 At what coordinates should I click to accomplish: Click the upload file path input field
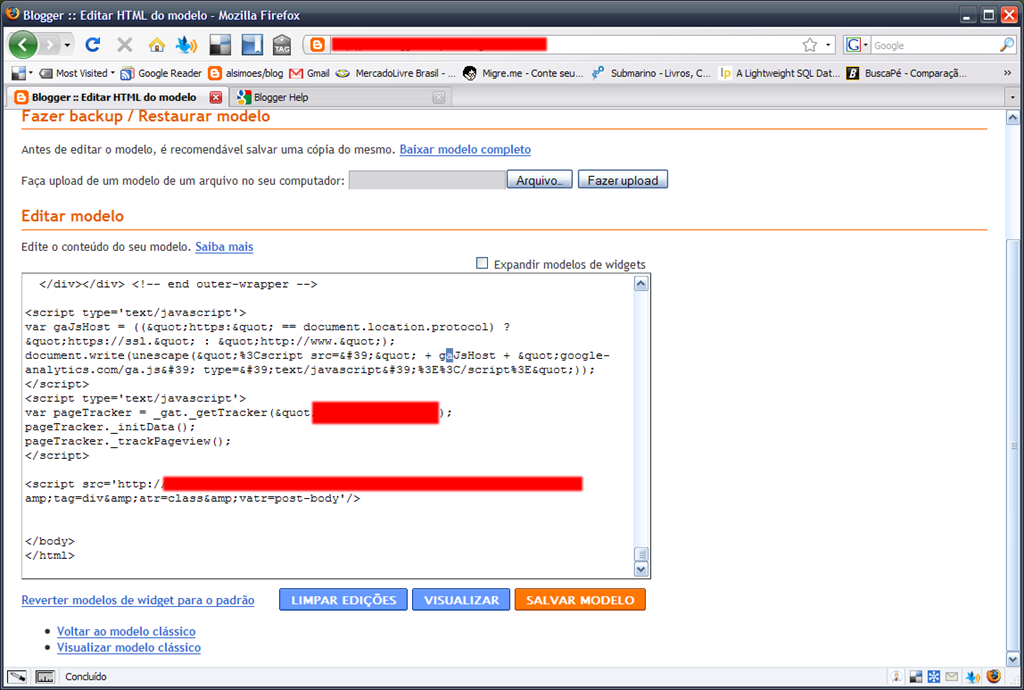pos(427,180)
